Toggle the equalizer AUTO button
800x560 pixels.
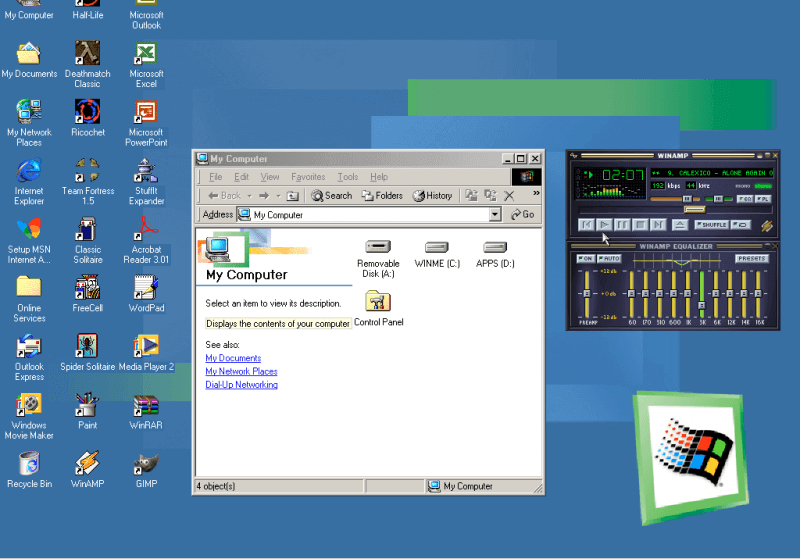click(x=609, y=259)
